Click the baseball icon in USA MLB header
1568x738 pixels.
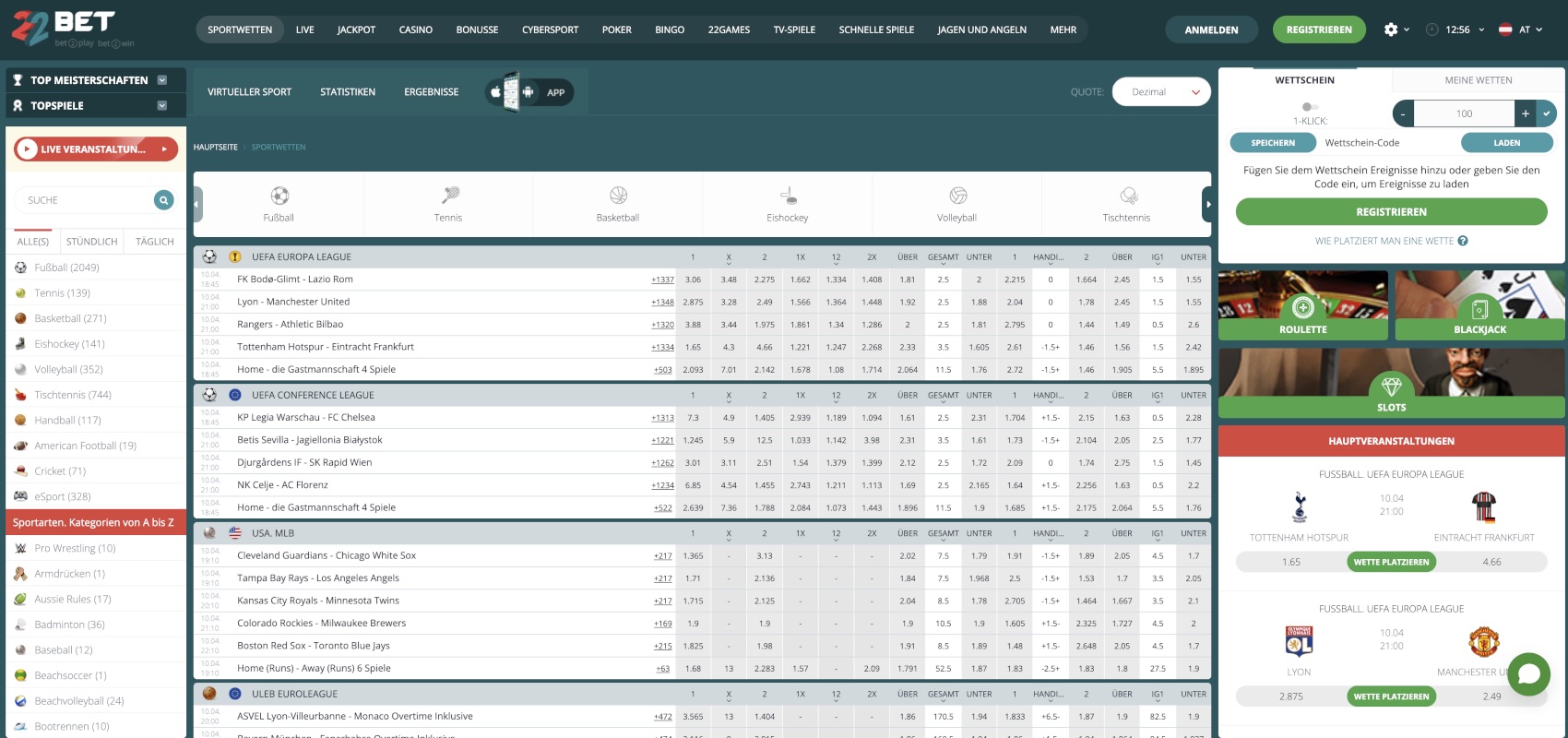(209, 533)
